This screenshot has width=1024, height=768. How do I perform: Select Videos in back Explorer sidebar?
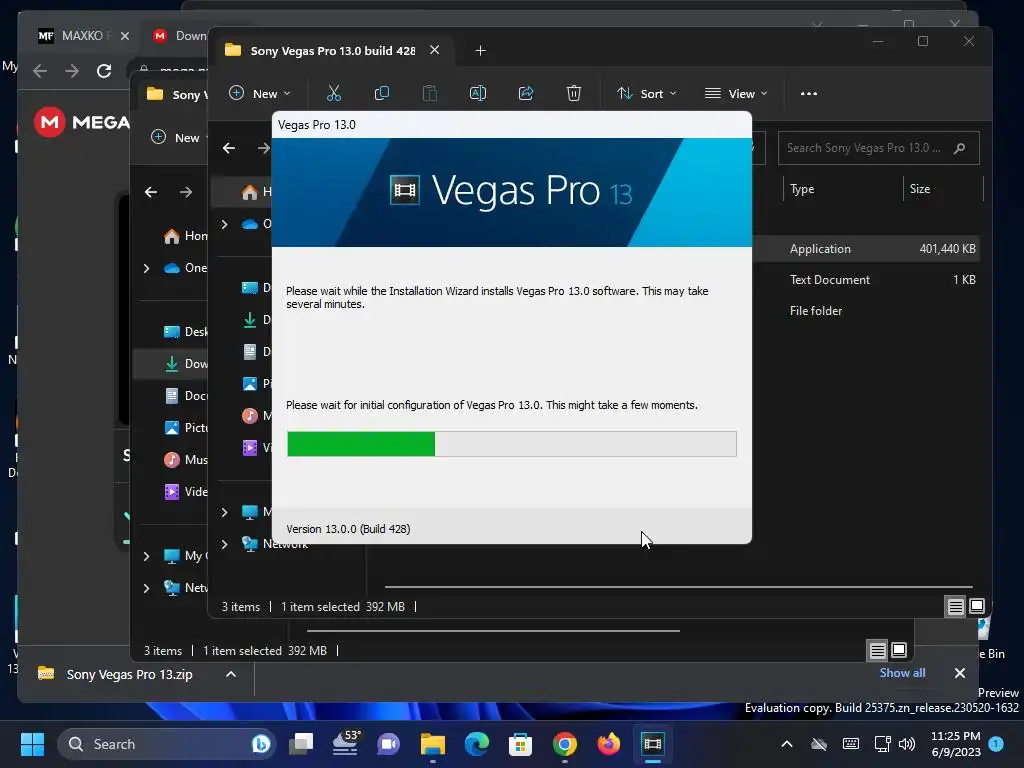pyautogui.click(x=185, y=492)
